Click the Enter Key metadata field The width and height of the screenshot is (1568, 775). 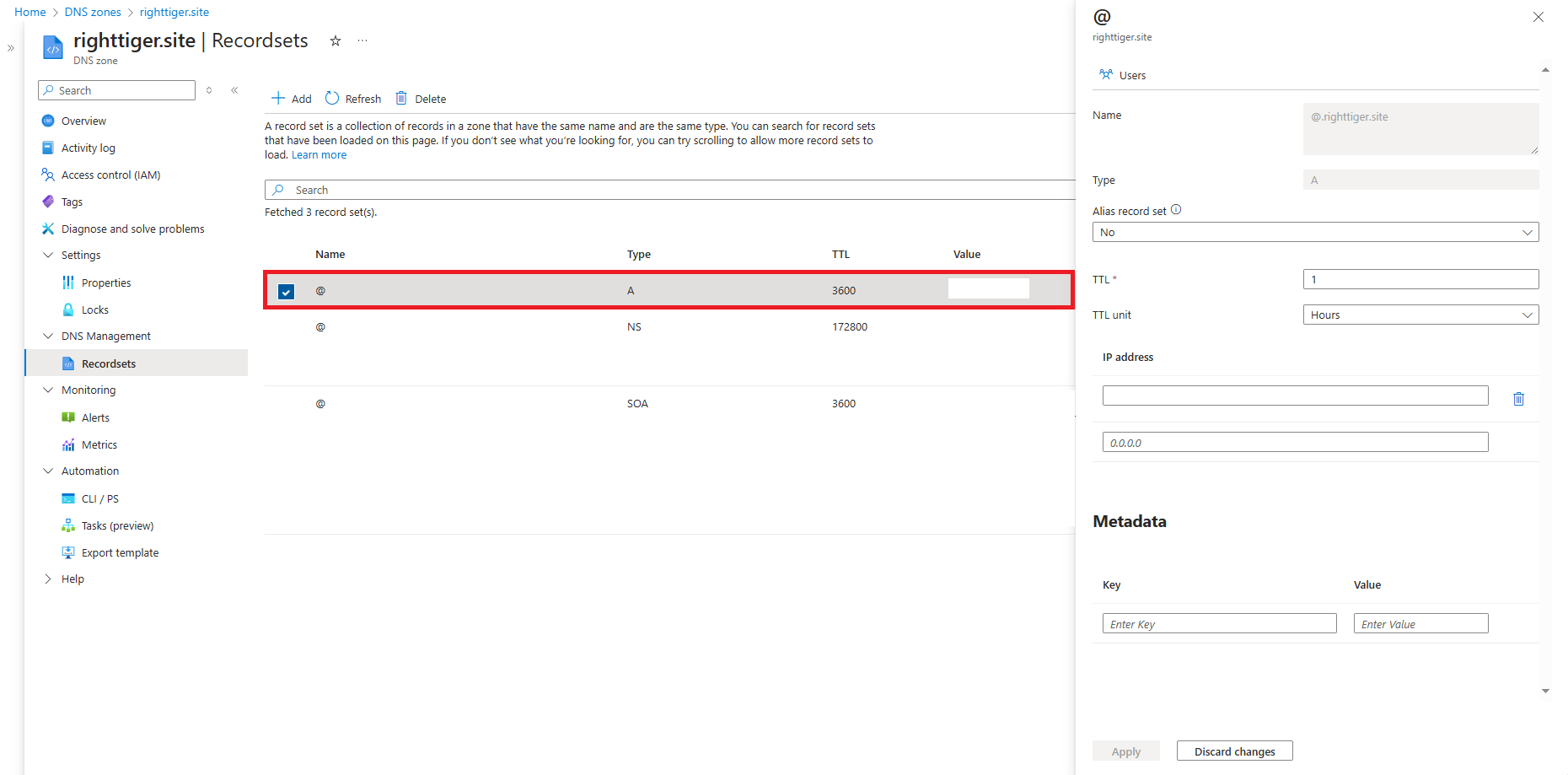1219,623
